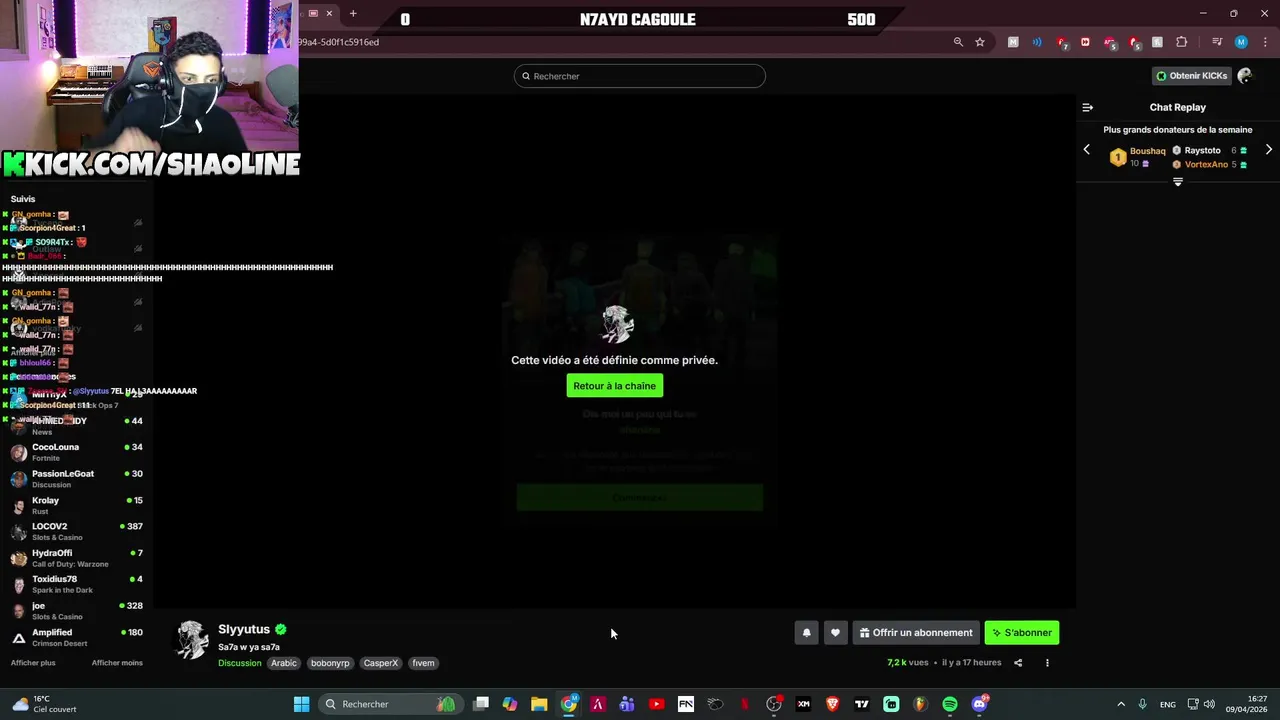This screenshot has height=720, width=1280.
Task: Show hidden system tray icons chevron
Action: 1121,704
